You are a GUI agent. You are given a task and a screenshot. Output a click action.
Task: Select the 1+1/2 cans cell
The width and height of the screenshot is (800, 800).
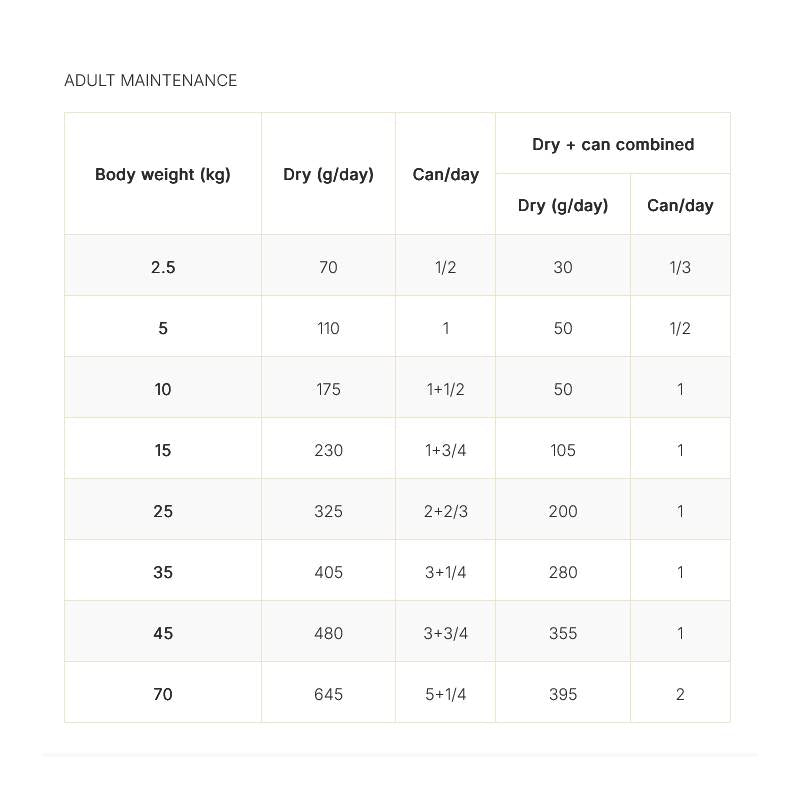pyautogui.click(x=445, y=389)
